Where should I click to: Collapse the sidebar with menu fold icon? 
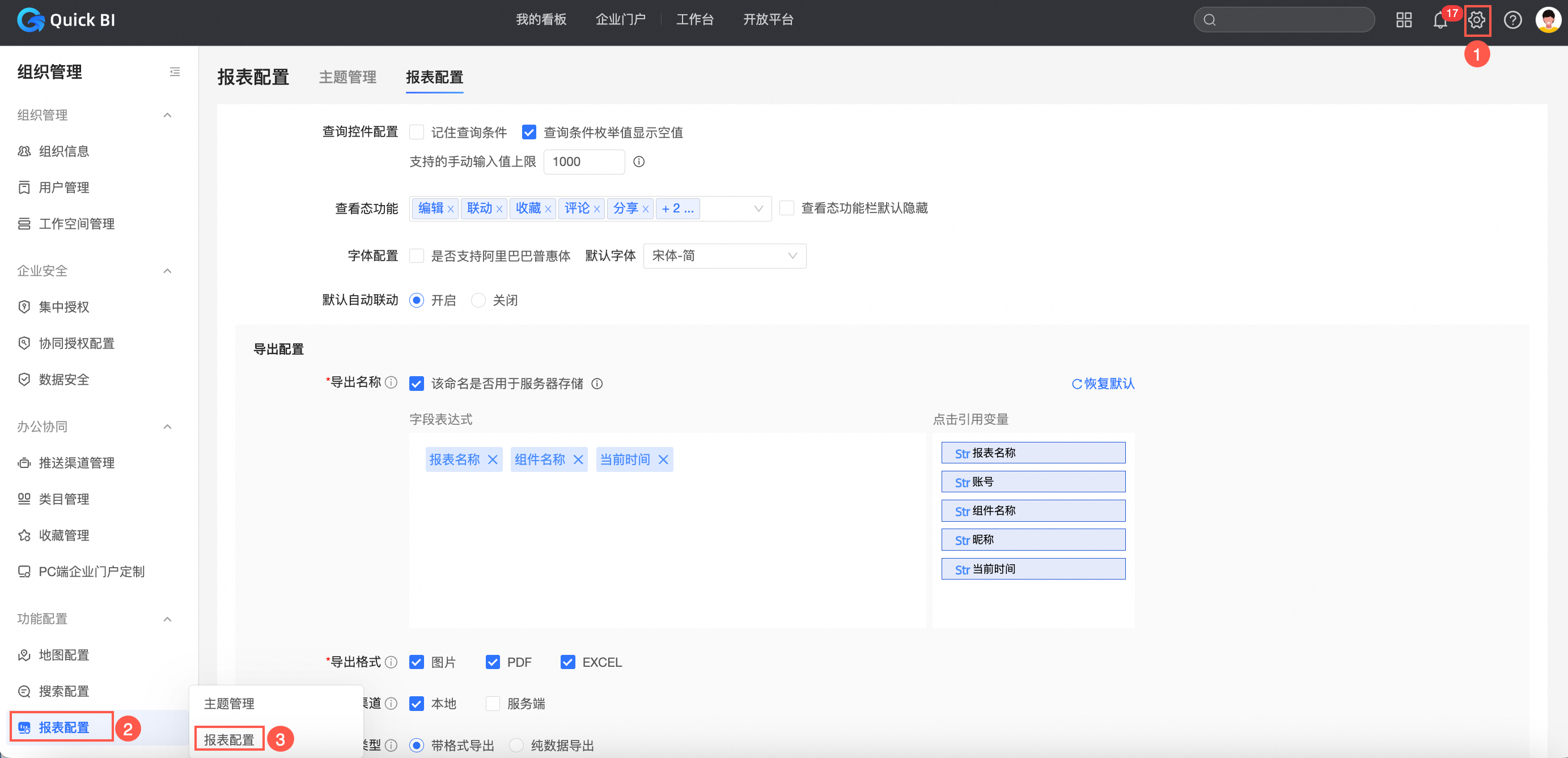175,72
